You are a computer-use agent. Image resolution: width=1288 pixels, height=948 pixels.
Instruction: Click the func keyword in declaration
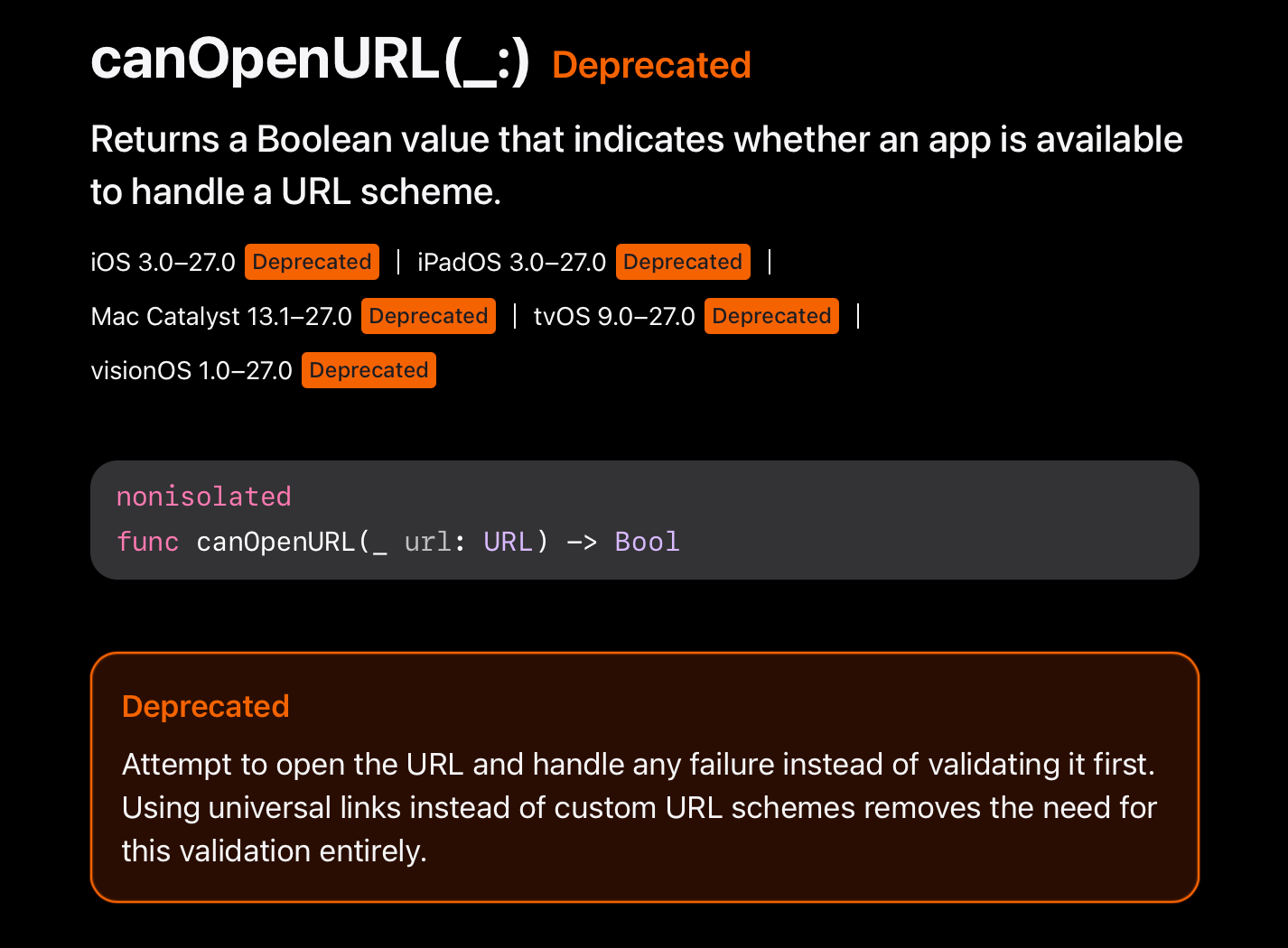pyautogui.click(x=148, y=542)
